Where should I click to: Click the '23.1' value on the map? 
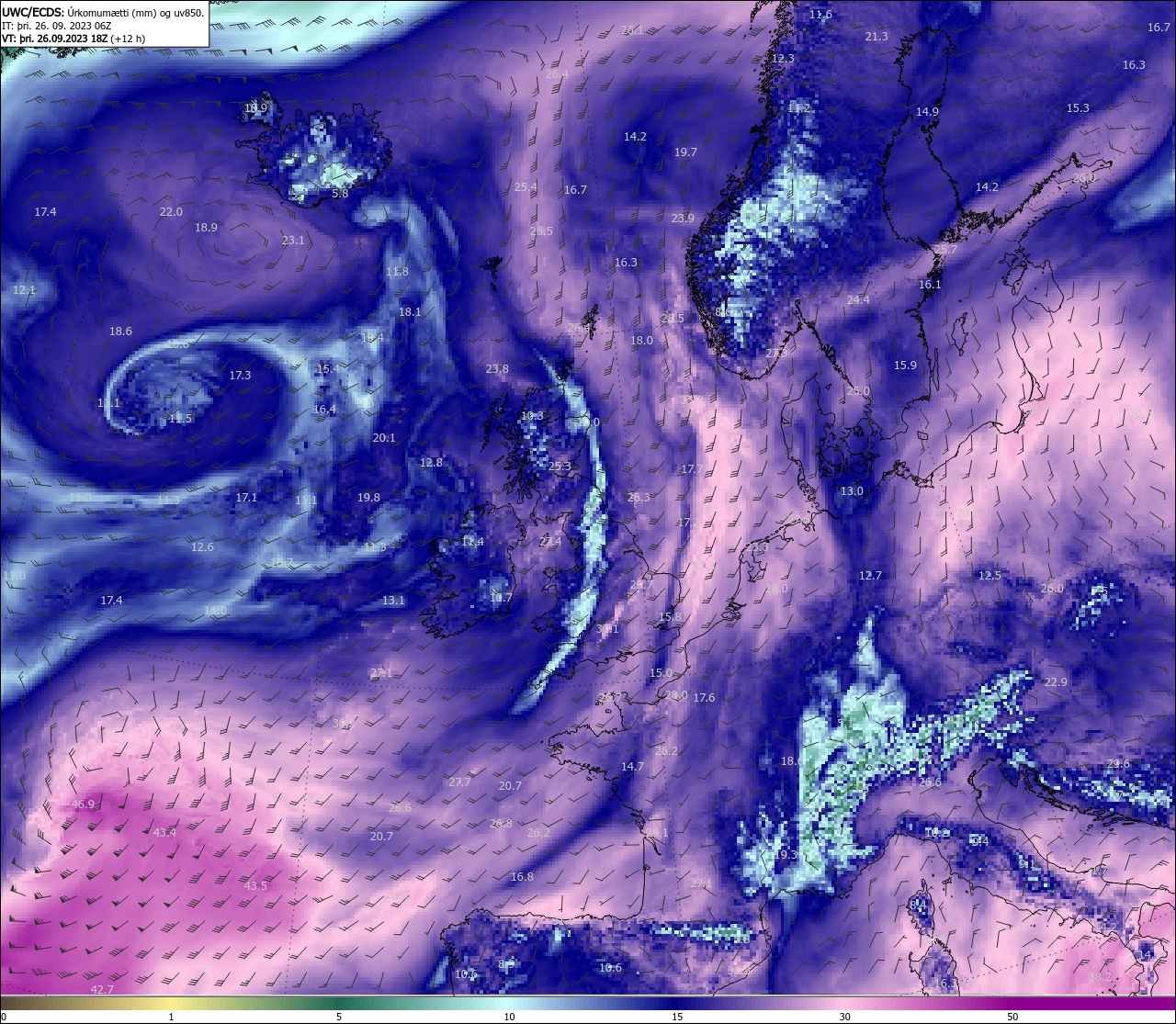(292, 241)
